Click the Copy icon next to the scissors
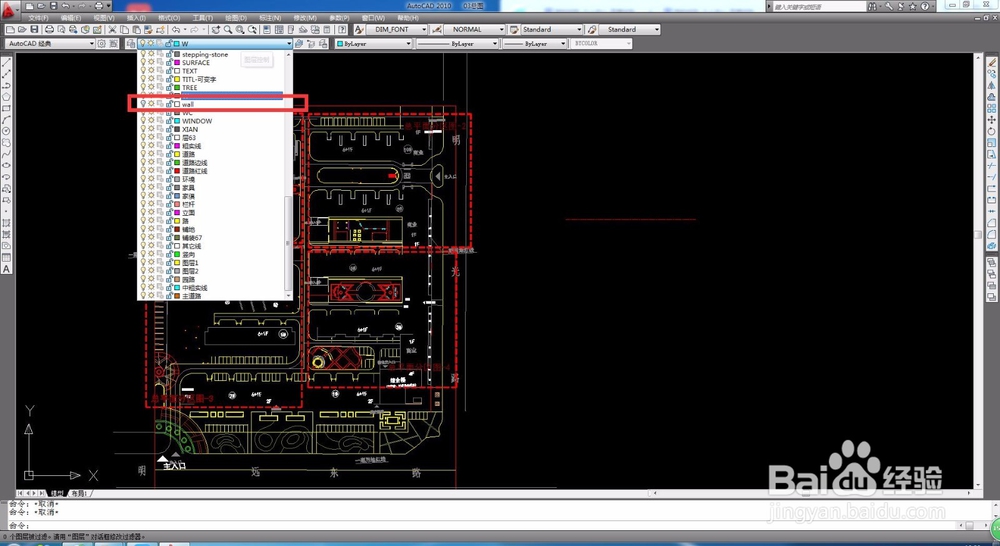 (124, 29)
